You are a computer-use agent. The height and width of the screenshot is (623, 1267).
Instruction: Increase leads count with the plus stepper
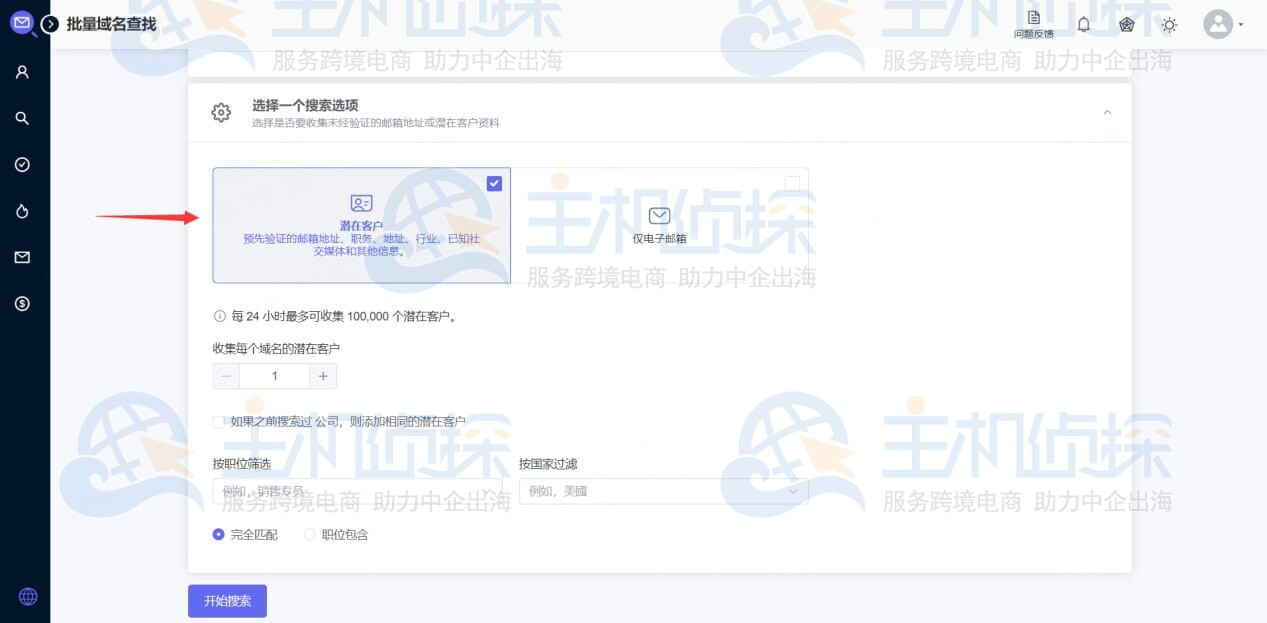323,375
